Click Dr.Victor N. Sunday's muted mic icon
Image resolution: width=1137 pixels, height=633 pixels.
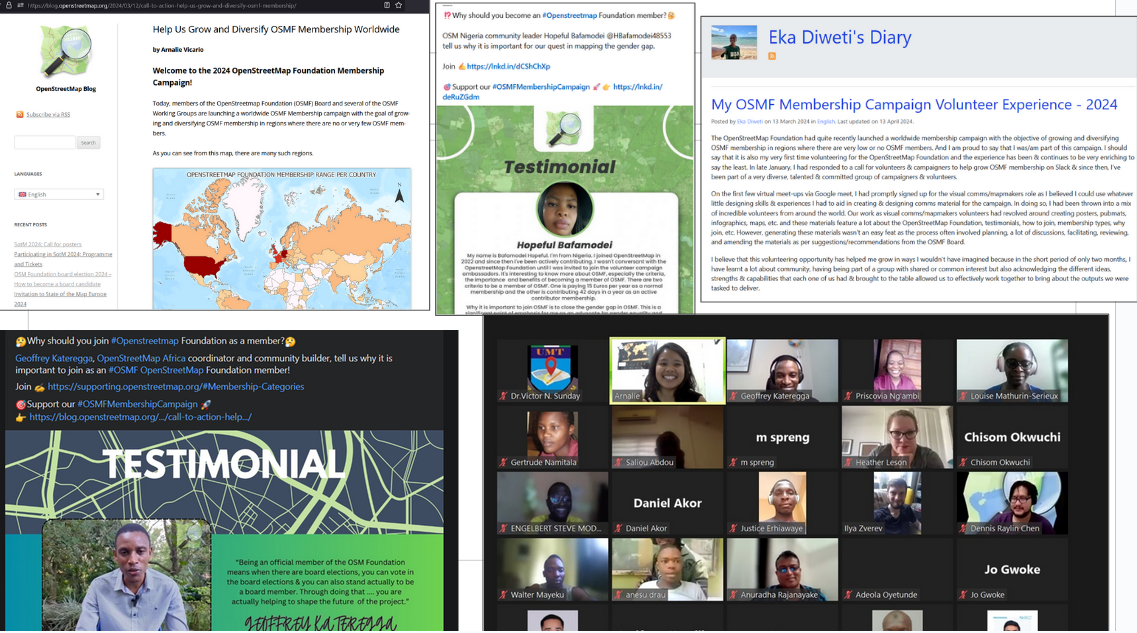[x=503, y=396]
